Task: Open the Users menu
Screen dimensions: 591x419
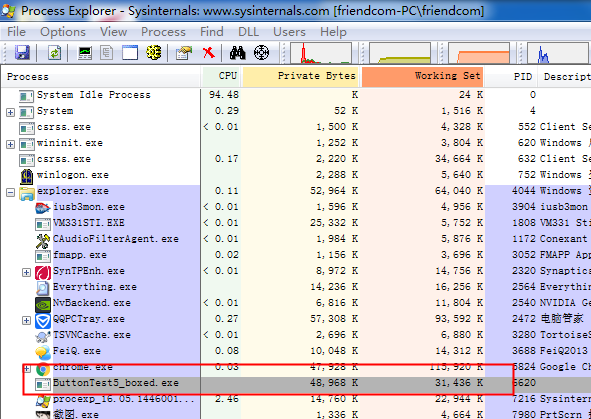Action: click(x=289, y=32)
